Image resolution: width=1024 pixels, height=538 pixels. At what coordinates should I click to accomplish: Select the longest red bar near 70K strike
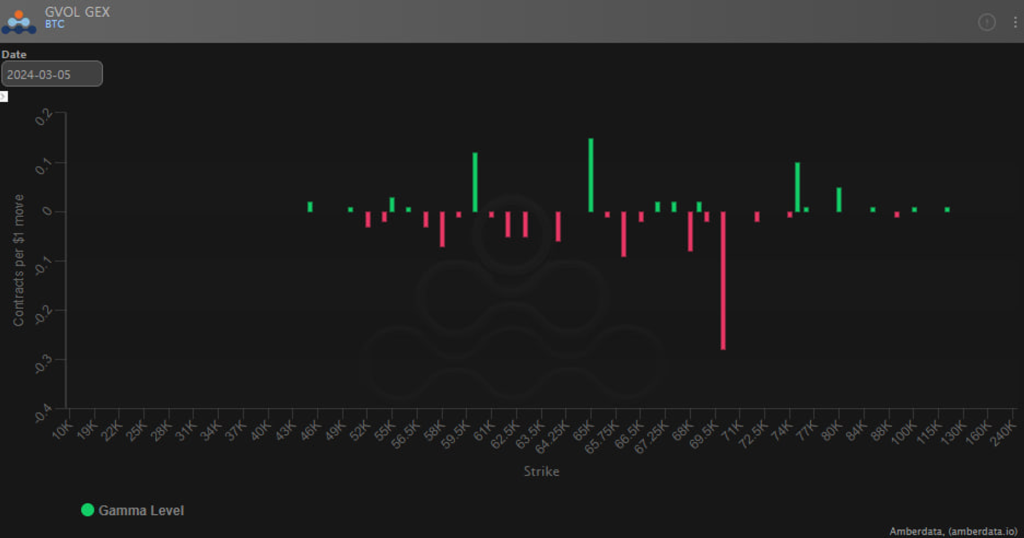[x=722, y=280]
